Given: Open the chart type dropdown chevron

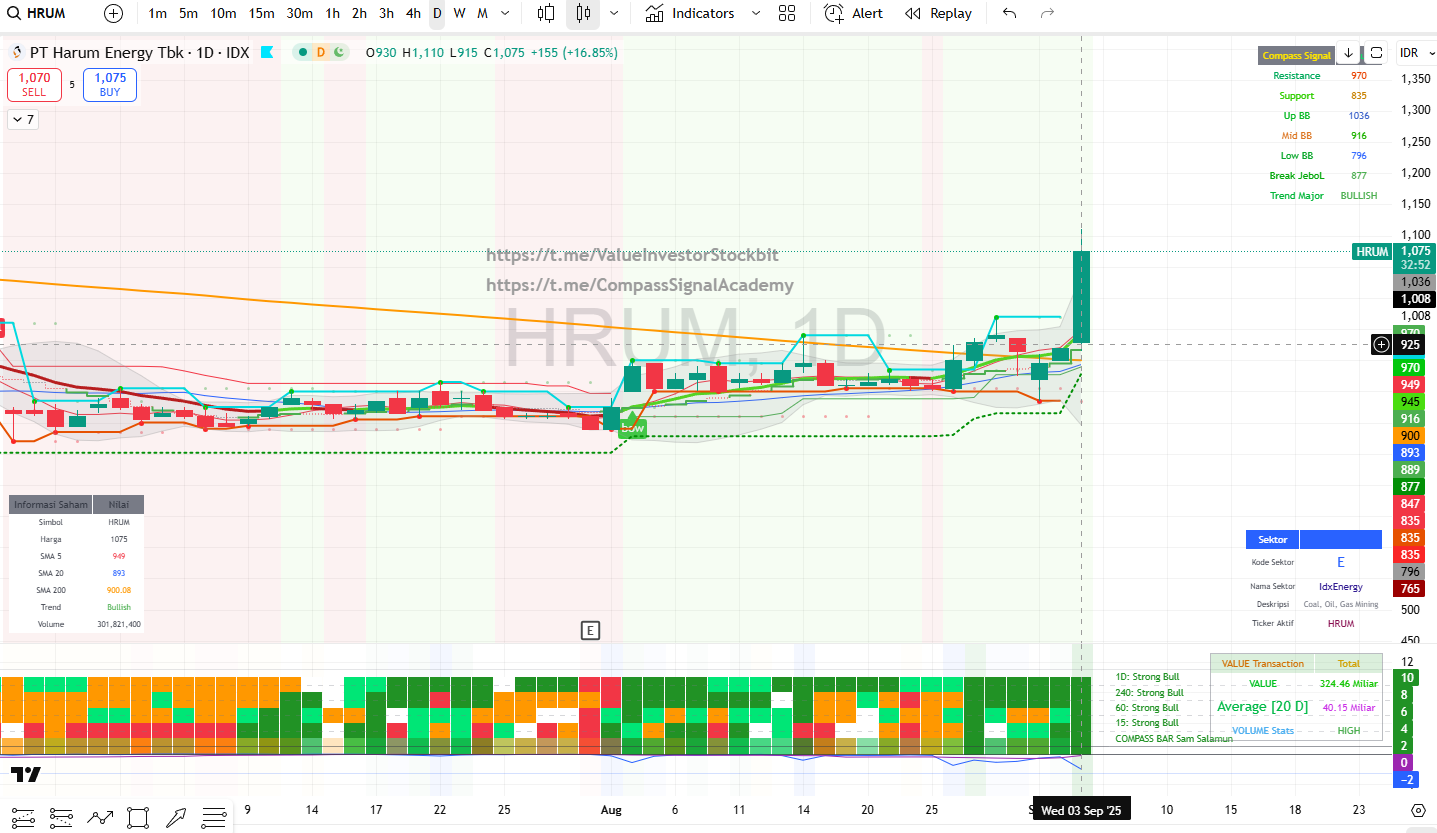Looking at the screenshot, I should coord(613,13).
